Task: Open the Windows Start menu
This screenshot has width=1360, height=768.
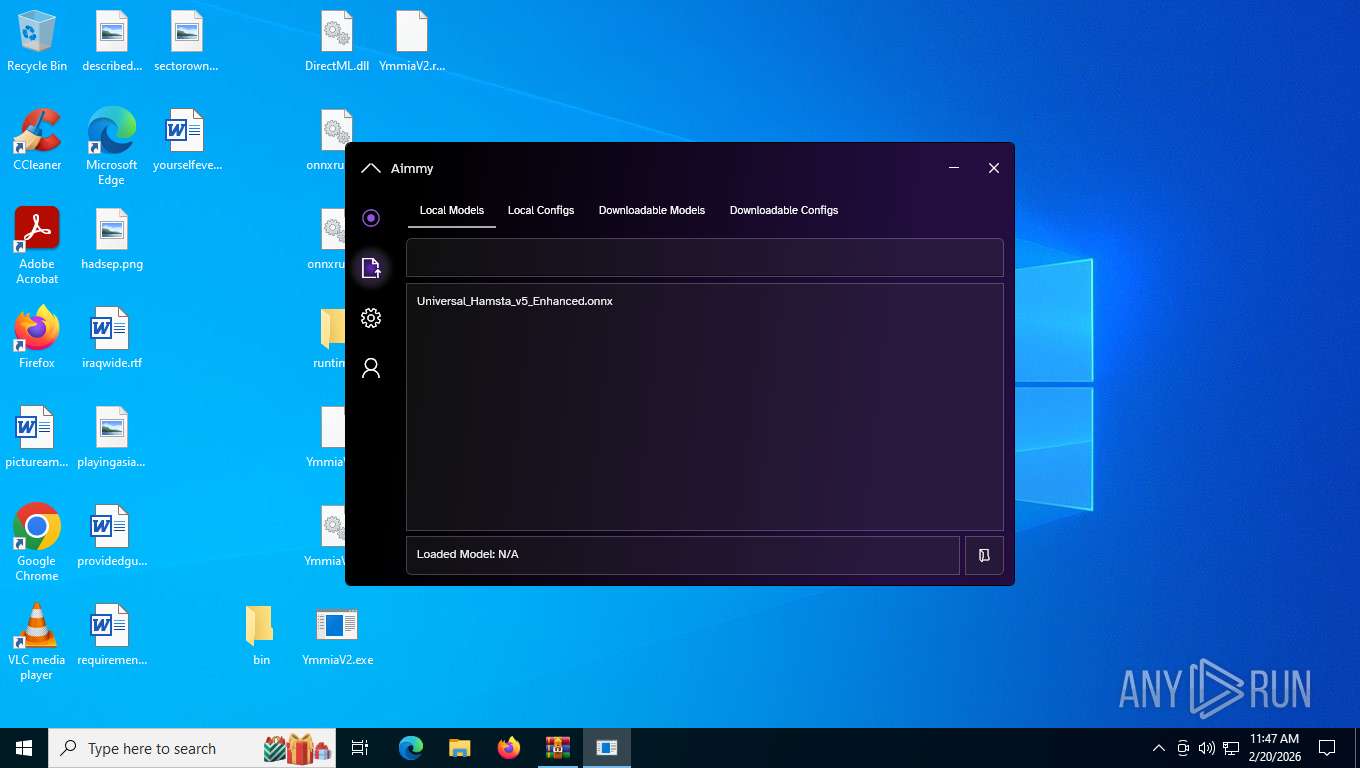Action: [x=24, y=748]
